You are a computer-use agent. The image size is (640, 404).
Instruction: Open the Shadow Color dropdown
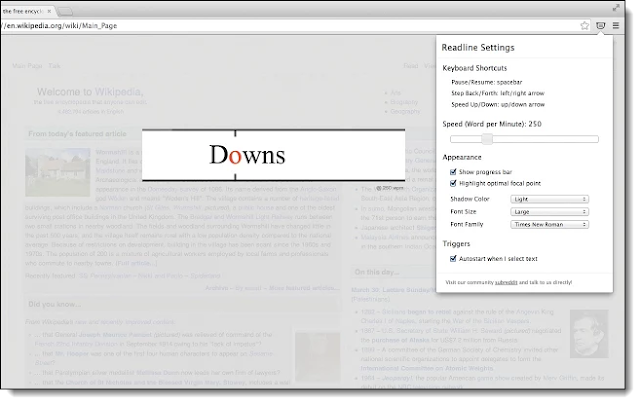(549, 199)
